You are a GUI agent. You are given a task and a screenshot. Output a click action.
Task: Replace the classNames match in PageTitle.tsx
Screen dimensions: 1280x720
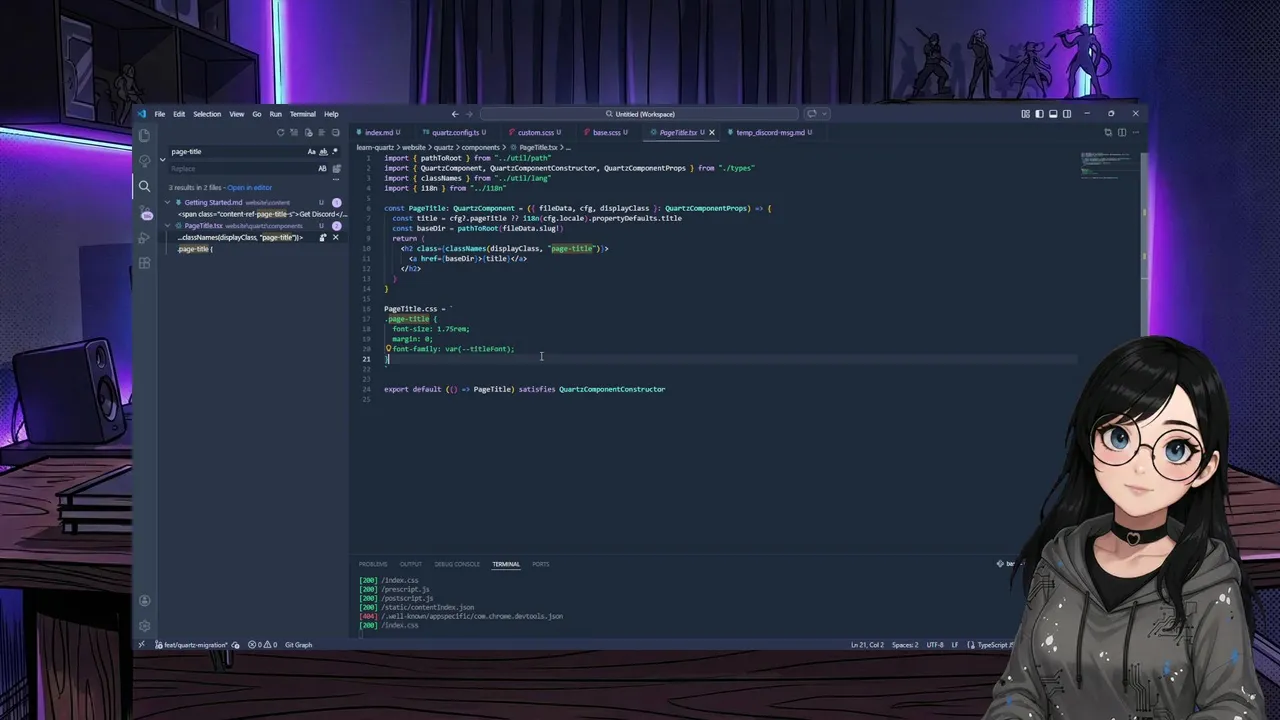323,237
